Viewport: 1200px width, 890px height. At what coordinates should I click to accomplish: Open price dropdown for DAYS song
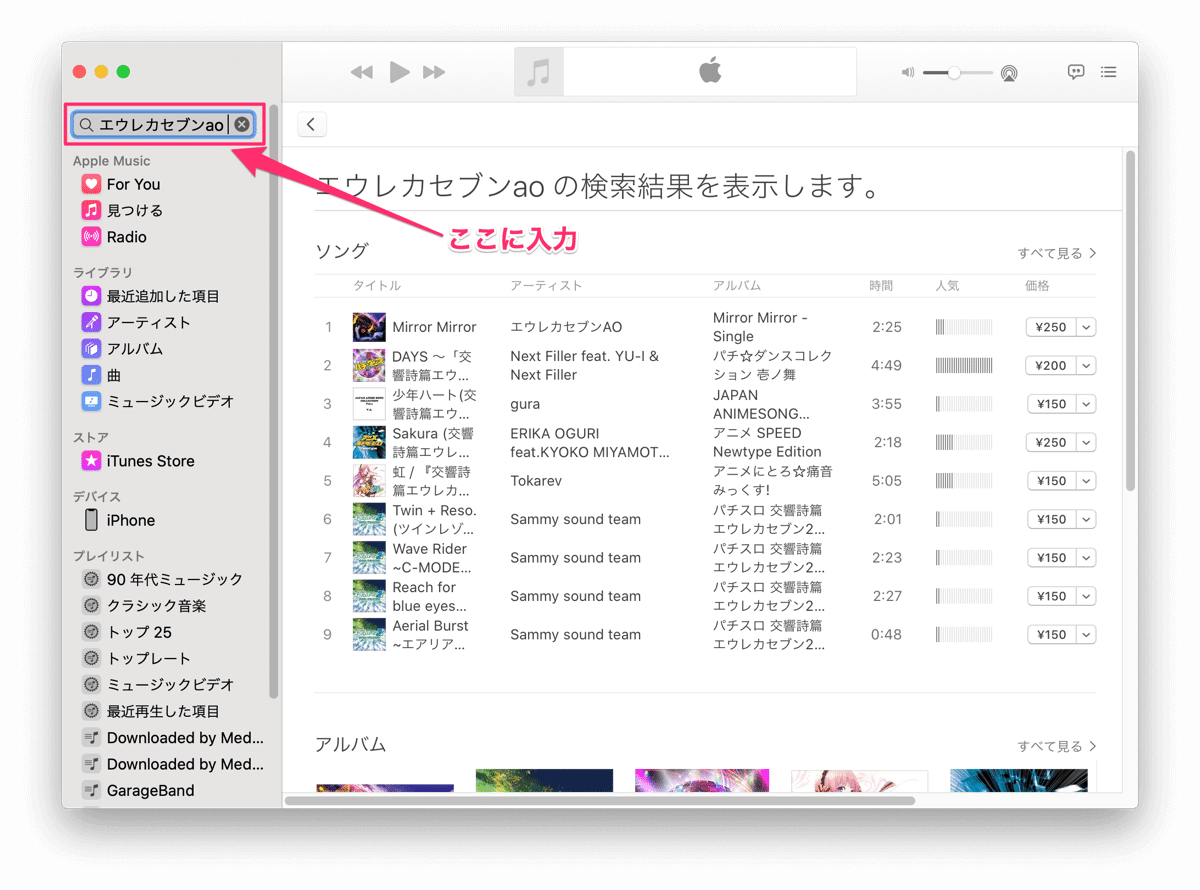tap(1086, 366)
